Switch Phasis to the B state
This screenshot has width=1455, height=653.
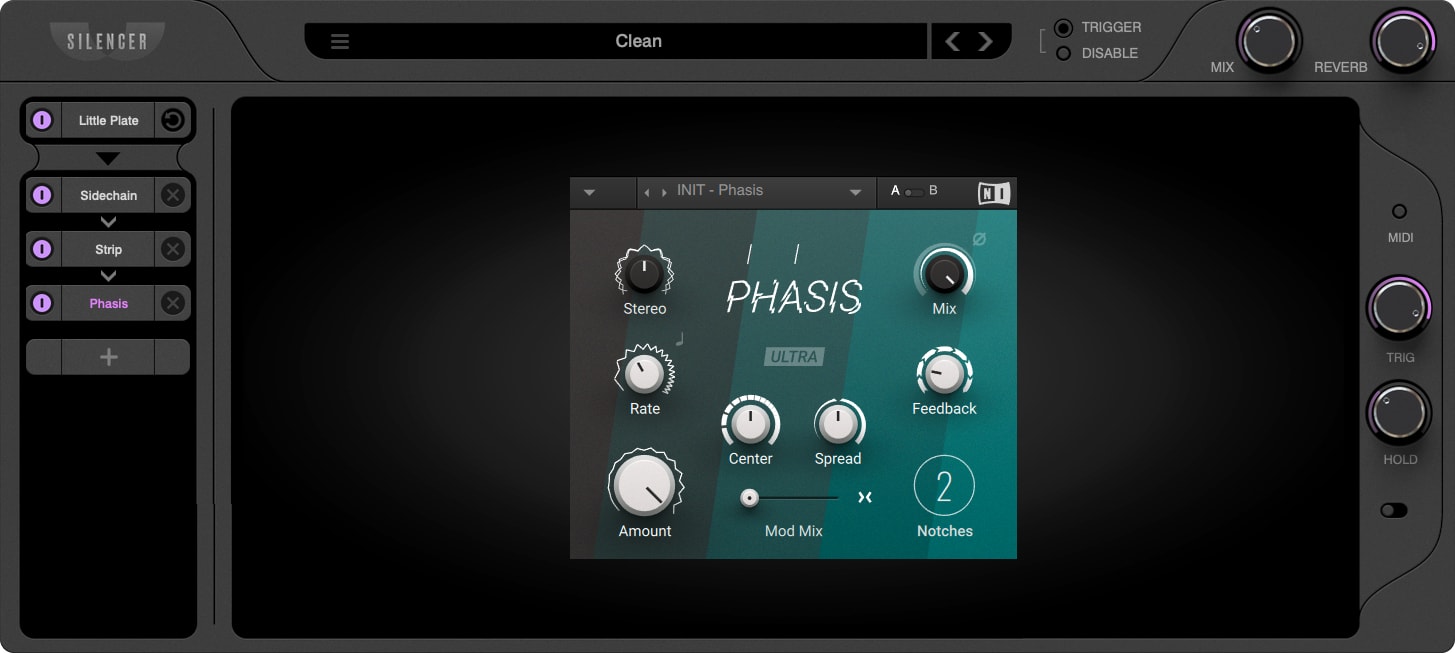[x=935, y=189]
